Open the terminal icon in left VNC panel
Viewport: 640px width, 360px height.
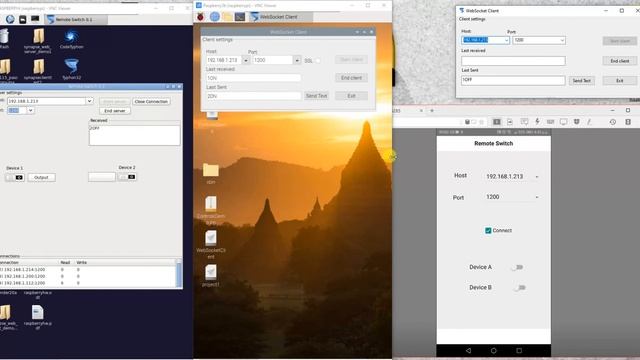tap(35, 19)
